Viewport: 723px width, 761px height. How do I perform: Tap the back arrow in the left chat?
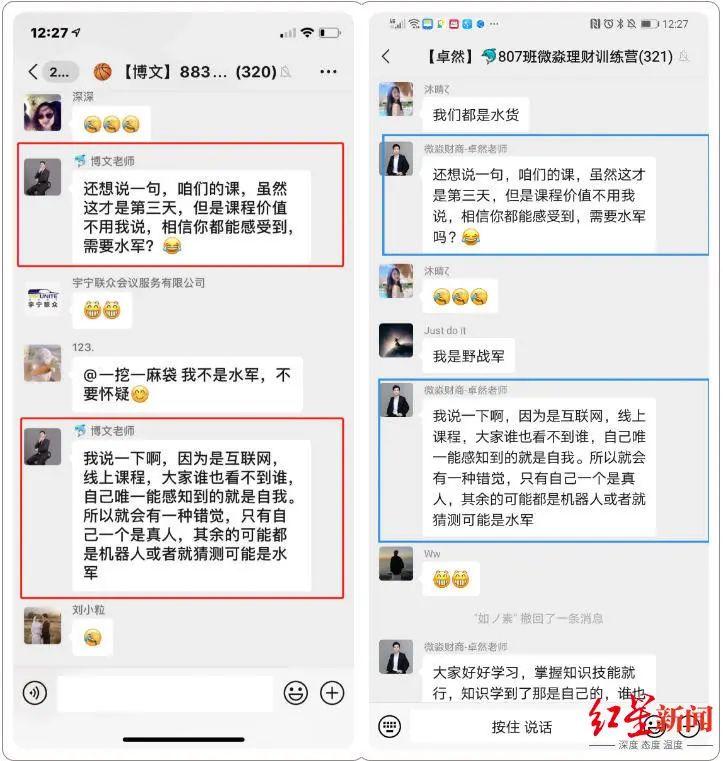[x=33, y=72]
